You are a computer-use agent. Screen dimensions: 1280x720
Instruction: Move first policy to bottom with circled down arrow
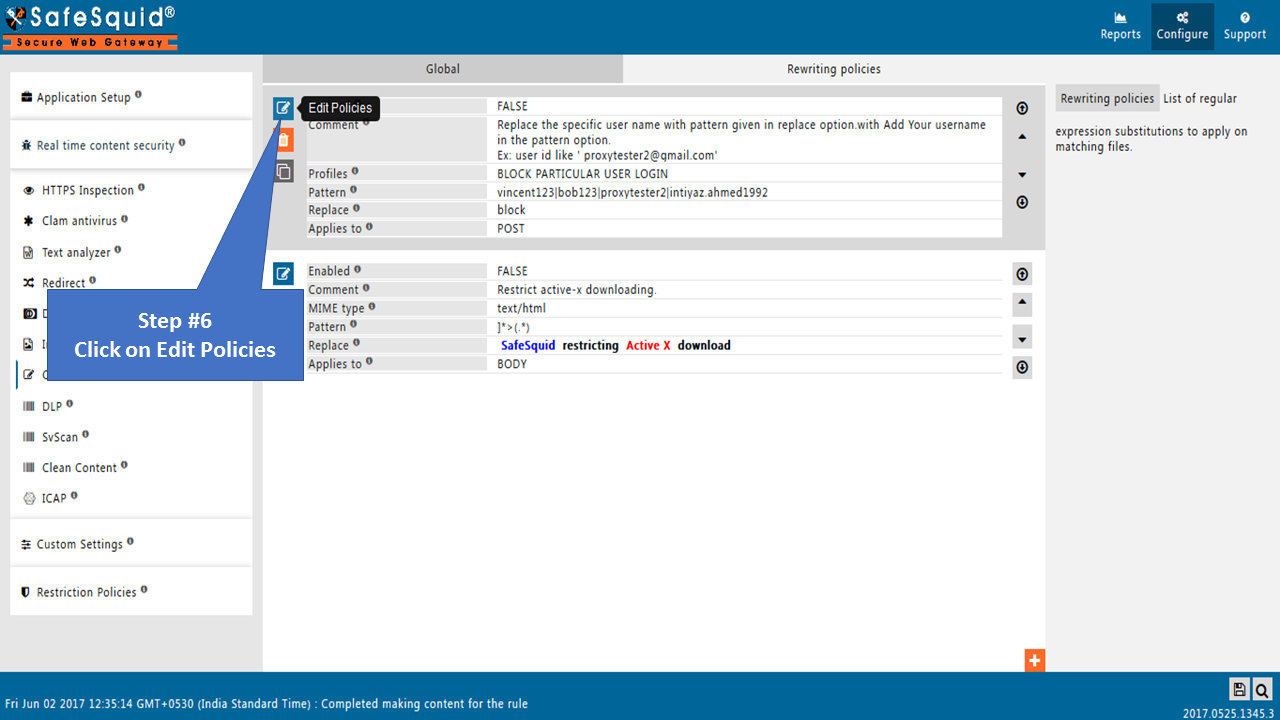pos(1022,202)
